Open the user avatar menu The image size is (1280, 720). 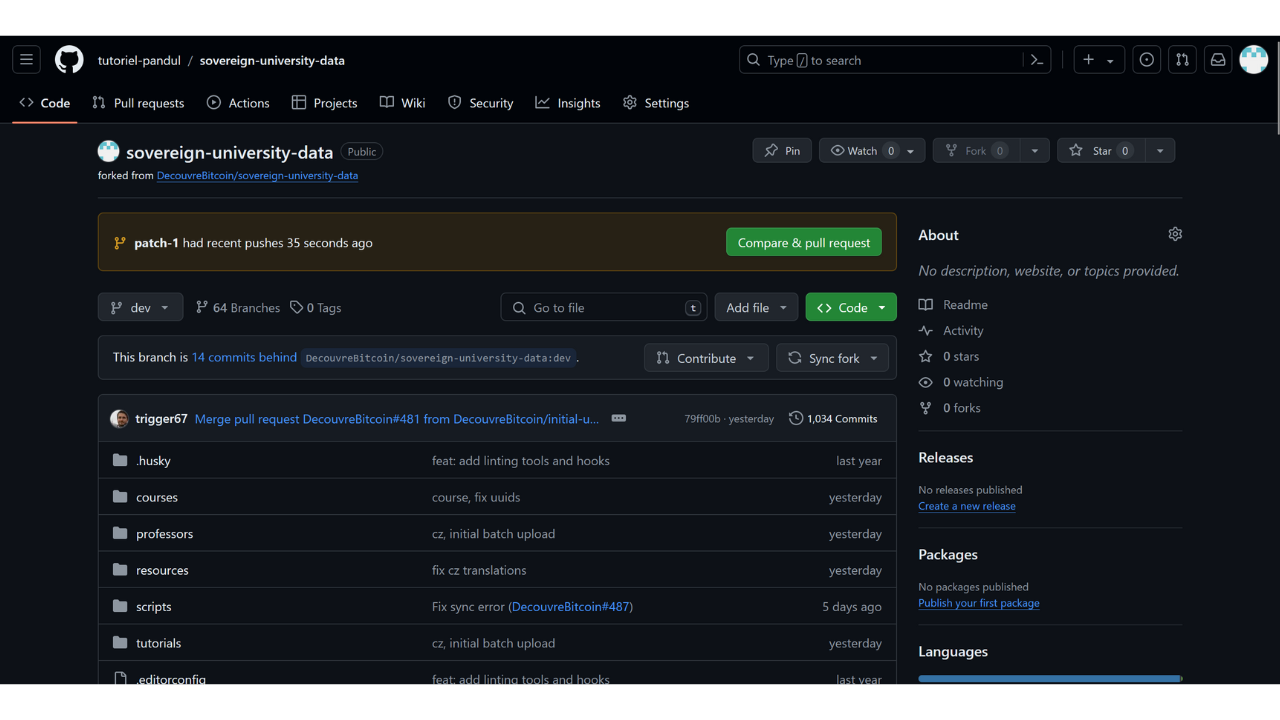click(1254, 60)
